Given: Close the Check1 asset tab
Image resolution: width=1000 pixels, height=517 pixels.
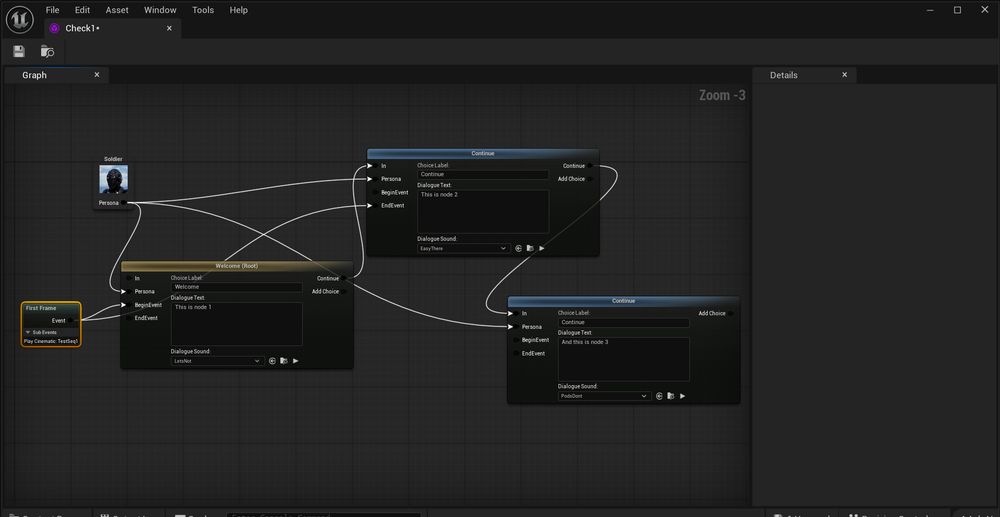Looking at the screenshot, I should tap(169, 28).
